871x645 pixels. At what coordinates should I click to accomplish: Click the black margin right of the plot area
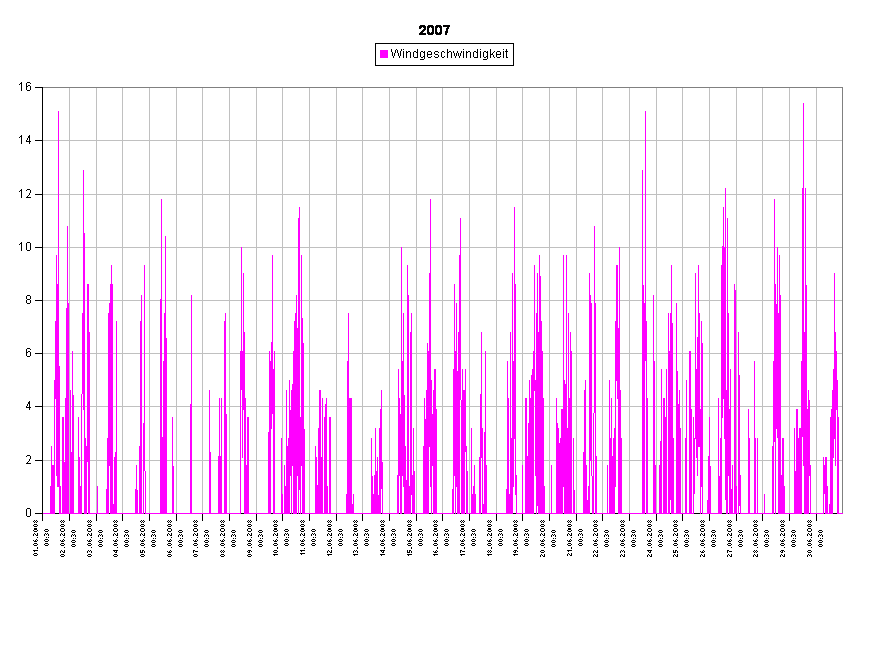click(x=856, y=300)
